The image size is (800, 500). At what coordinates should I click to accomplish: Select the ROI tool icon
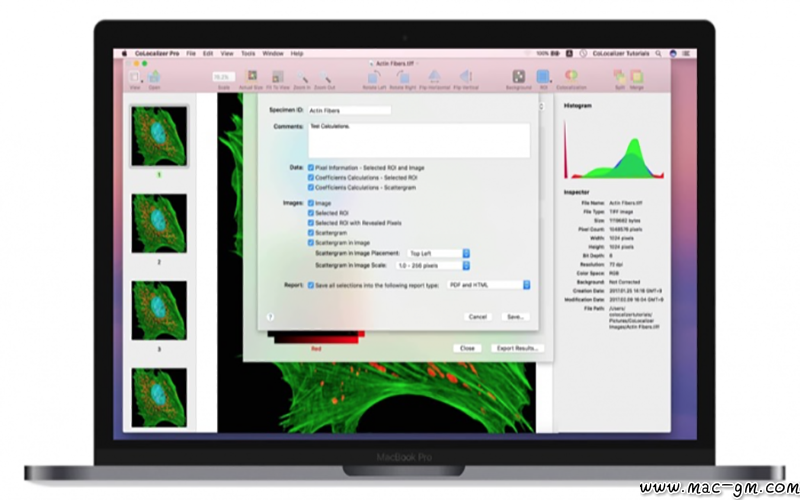pos(542,77)
